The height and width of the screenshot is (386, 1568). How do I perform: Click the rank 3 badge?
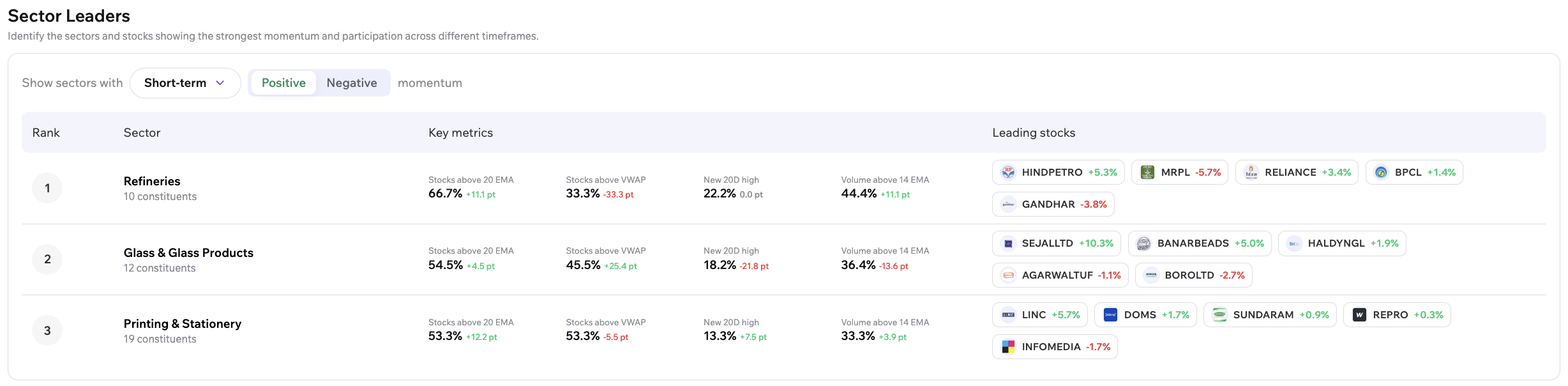coord(47,330)
